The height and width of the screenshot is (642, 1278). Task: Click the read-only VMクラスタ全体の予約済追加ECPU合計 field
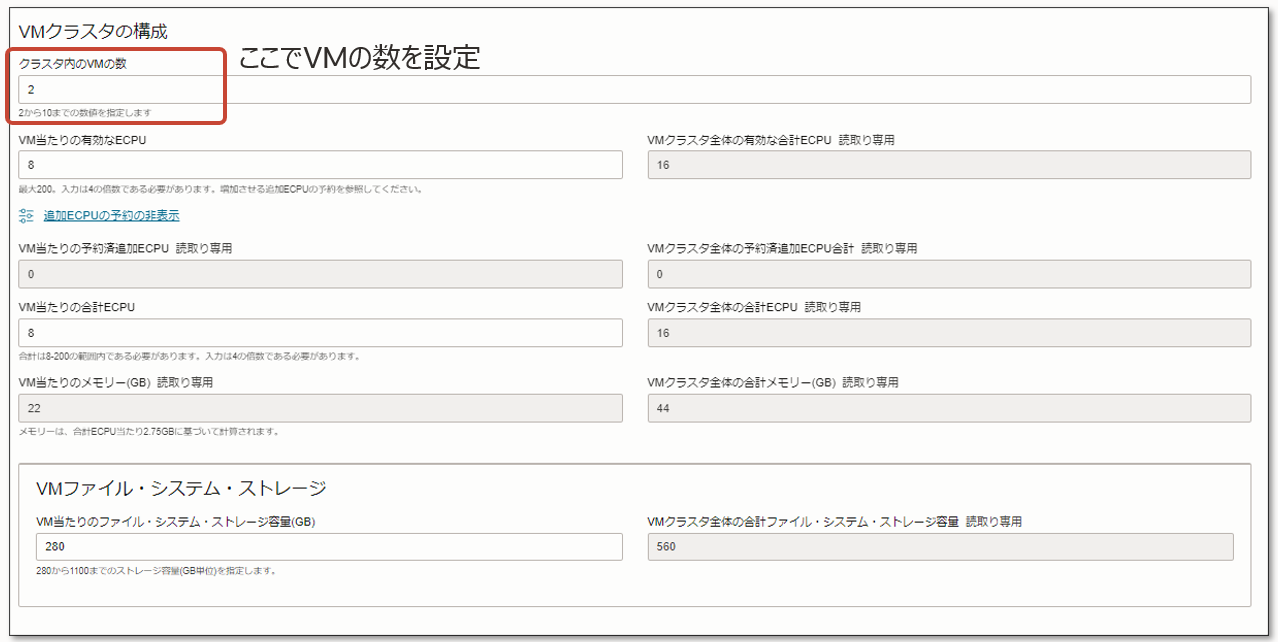pos(949,274)
